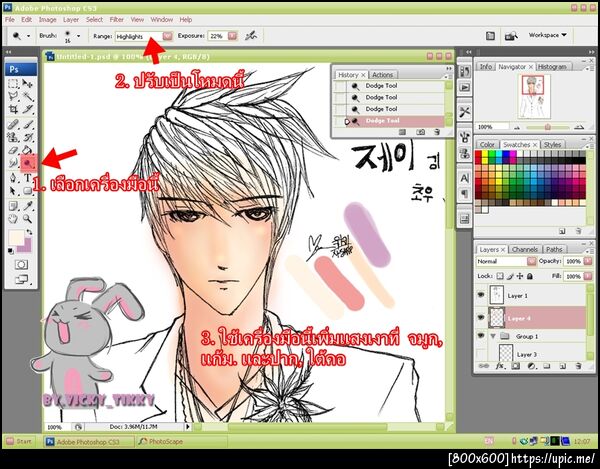The height and width of the screenshot is (469, 600).
Task: Select the Zoom magnifier tool
Action: click(x=27, y=219)
